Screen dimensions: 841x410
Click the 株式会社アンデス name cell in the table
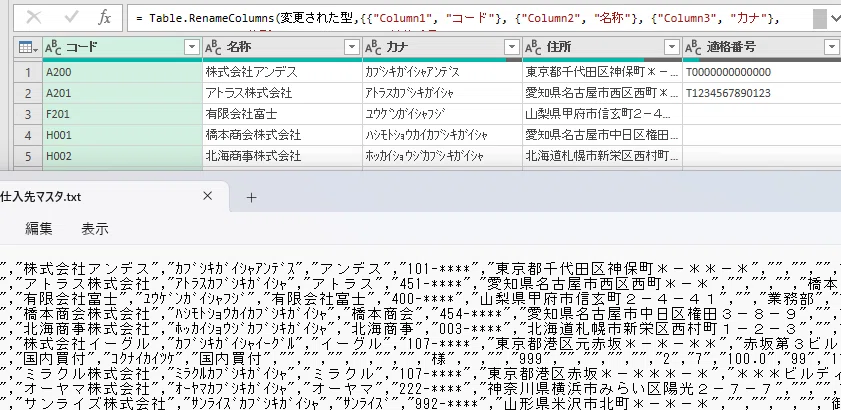(283, 72)
